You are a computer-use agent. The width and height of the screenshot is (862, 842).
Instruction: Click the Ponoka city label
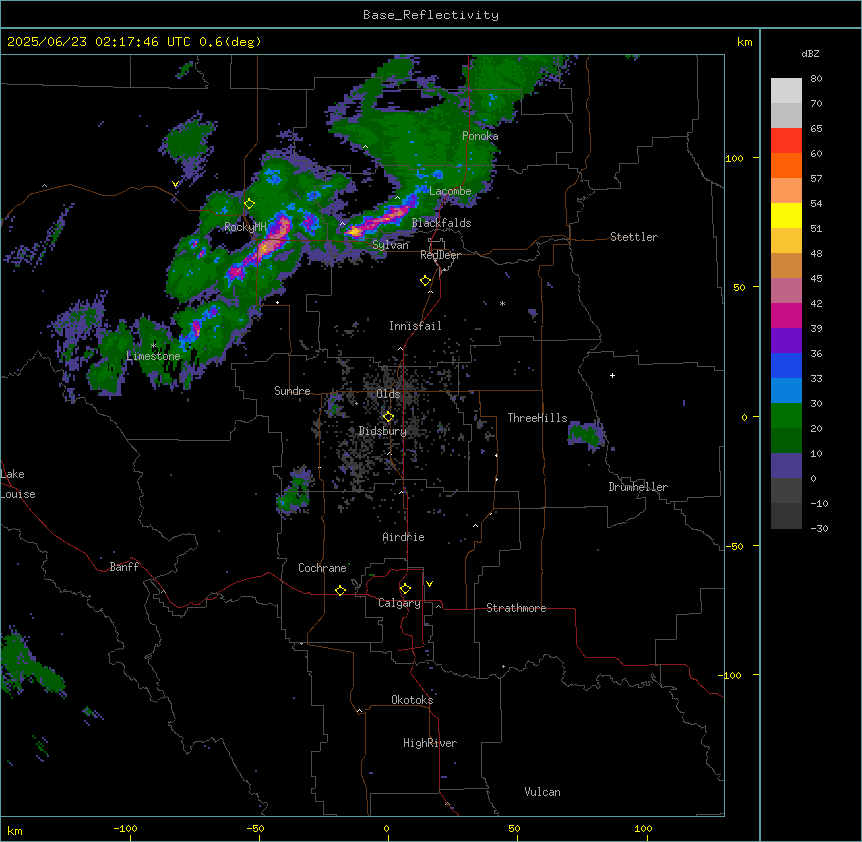[480, 136]
